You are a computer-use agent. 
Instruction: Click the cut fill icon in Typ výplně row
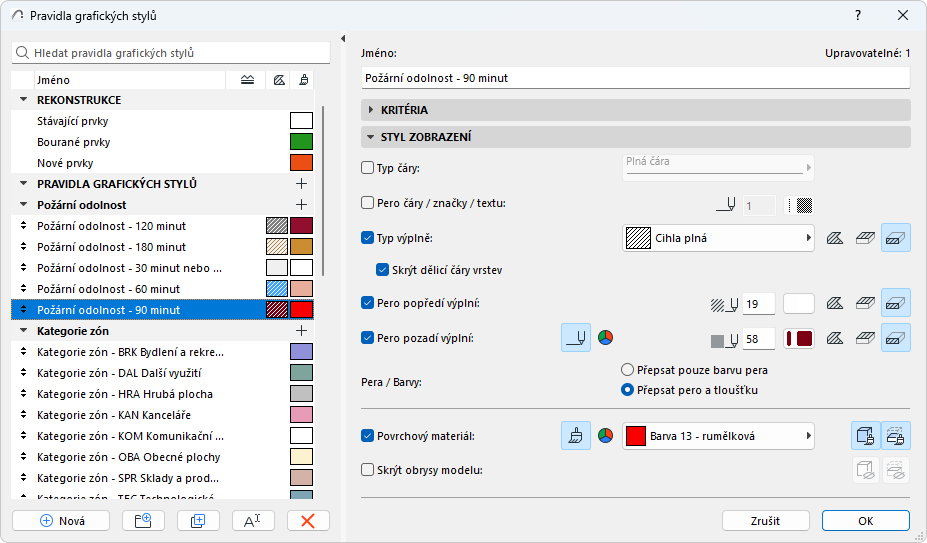(835, 238)
